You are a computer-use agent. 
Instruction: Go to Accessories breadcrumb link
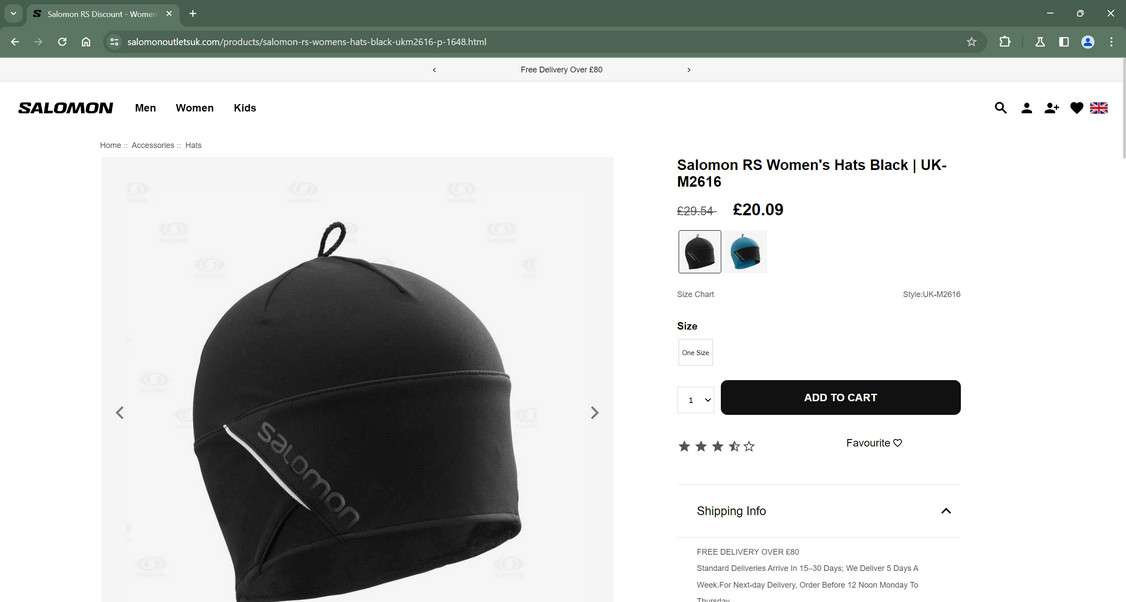pos(153,145)
